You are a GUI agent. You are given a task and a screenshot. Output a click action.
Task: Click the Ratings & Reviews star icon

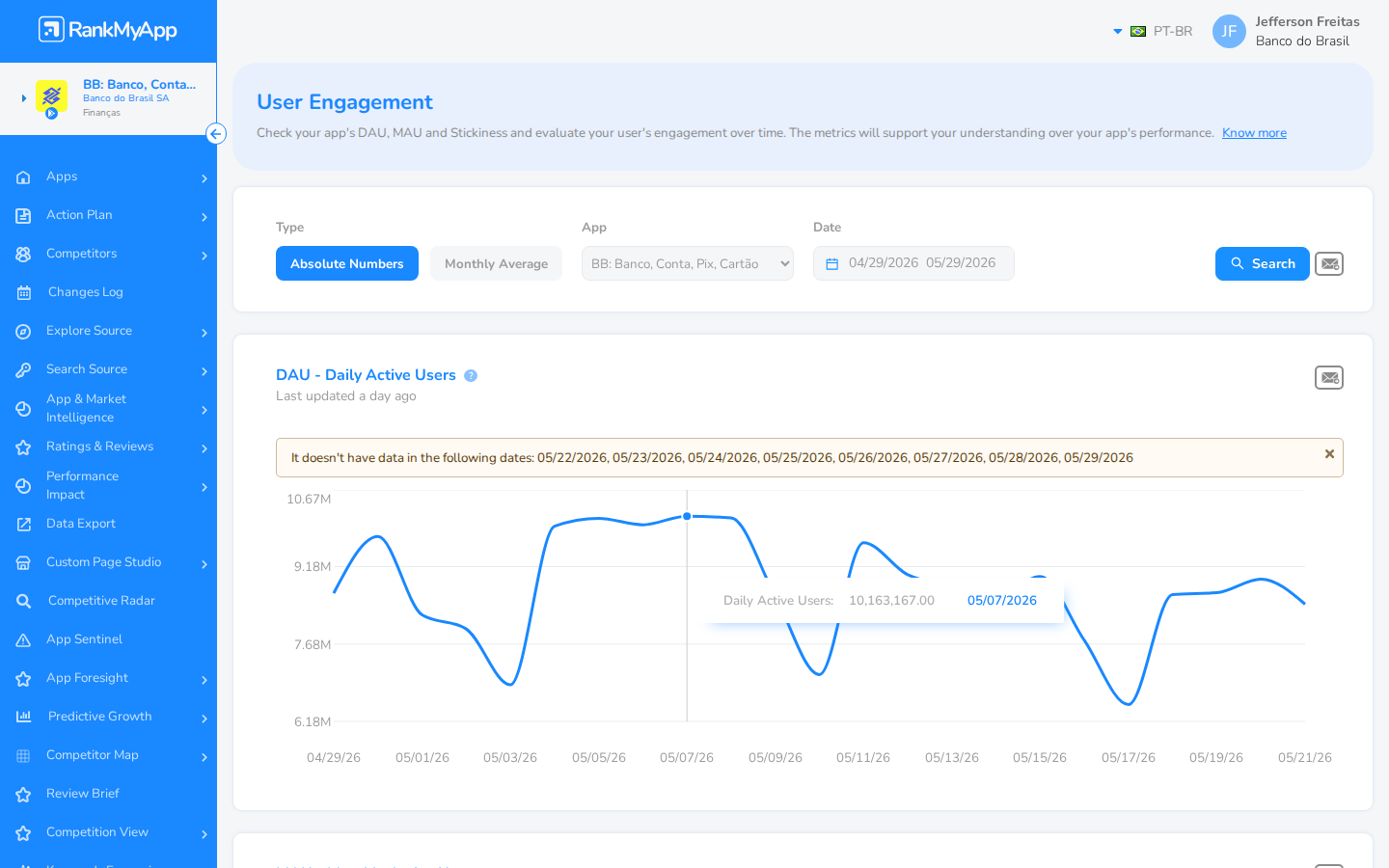coord(23,448)
